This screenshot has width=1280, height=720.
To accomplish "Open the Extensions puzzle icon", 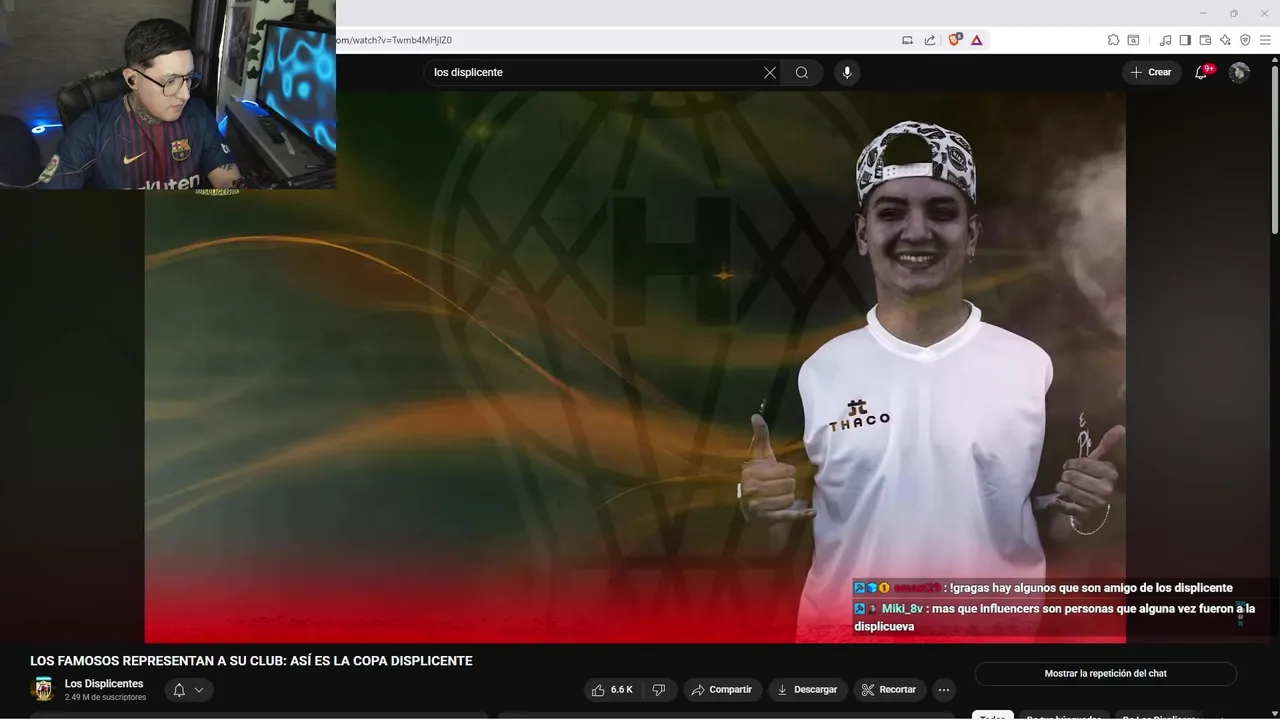I will pyautogui.click(x=1113, y=40).
